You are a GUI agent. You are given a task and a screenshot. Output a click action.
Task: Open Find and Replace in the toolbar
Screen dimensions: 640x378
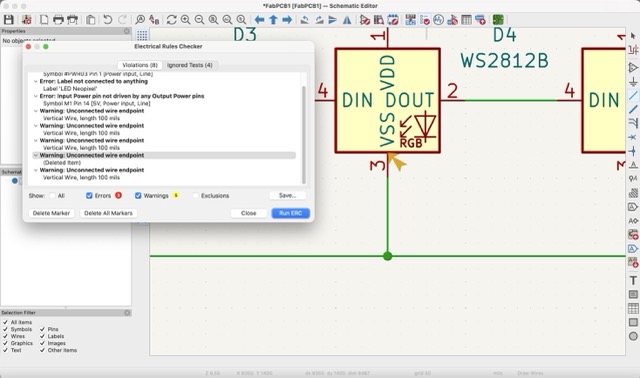(154, 20)
